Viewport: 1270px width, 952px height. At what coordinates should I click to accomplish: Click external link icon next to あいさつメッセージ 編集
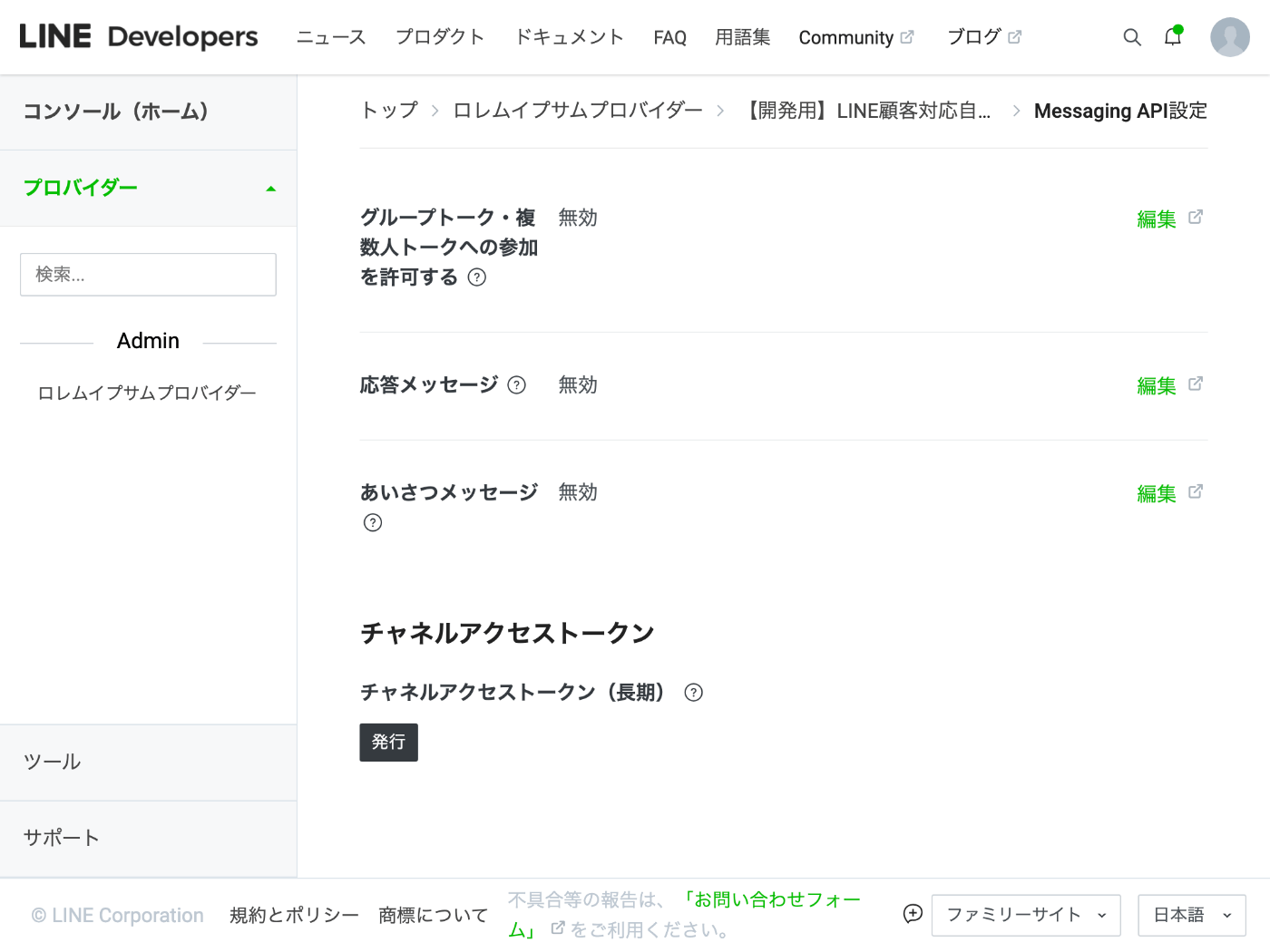[1196, 491]
